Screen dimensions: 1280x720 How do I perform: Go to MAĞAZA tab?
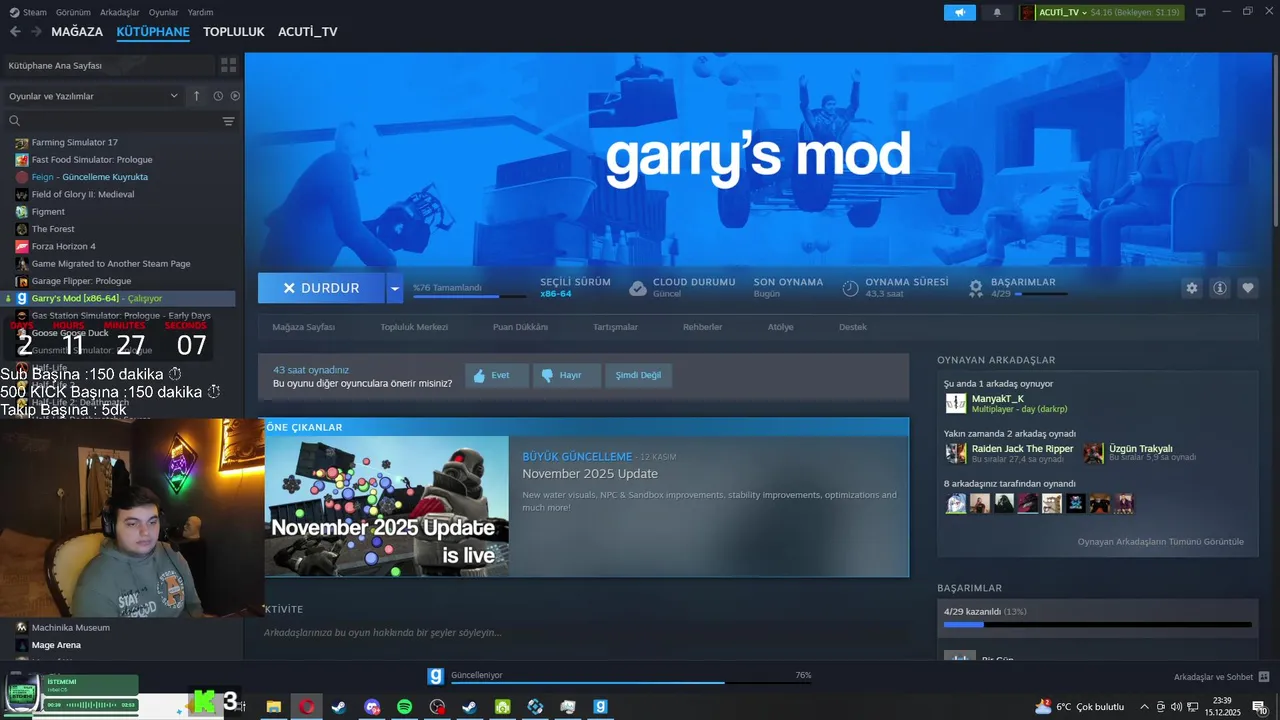tap(77, 32)
